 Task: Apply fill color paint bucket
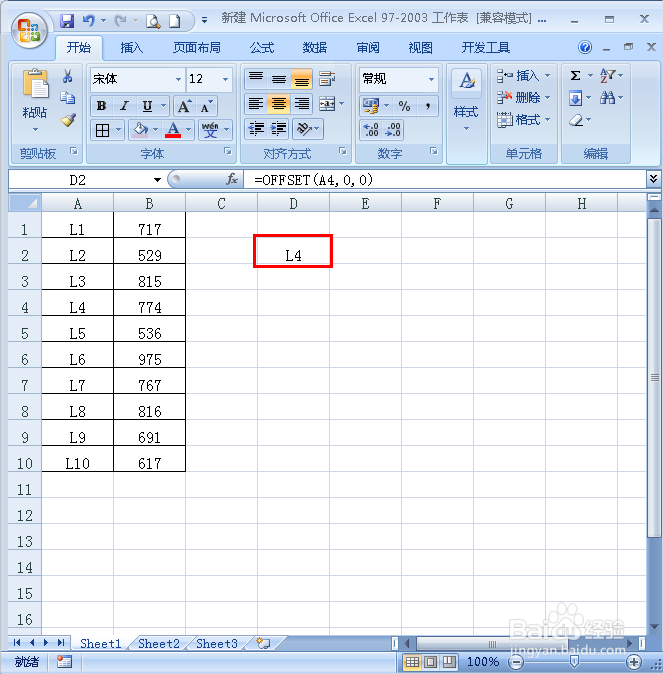[x=141, y=130]
